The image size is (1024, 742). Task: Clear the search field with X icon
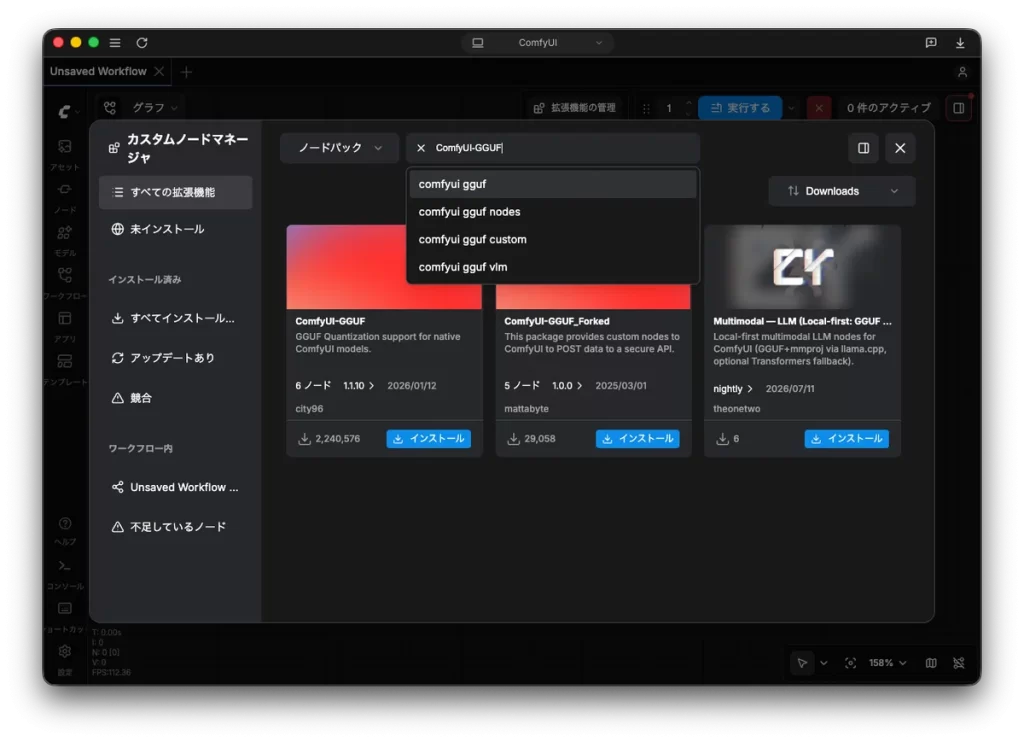421,148
